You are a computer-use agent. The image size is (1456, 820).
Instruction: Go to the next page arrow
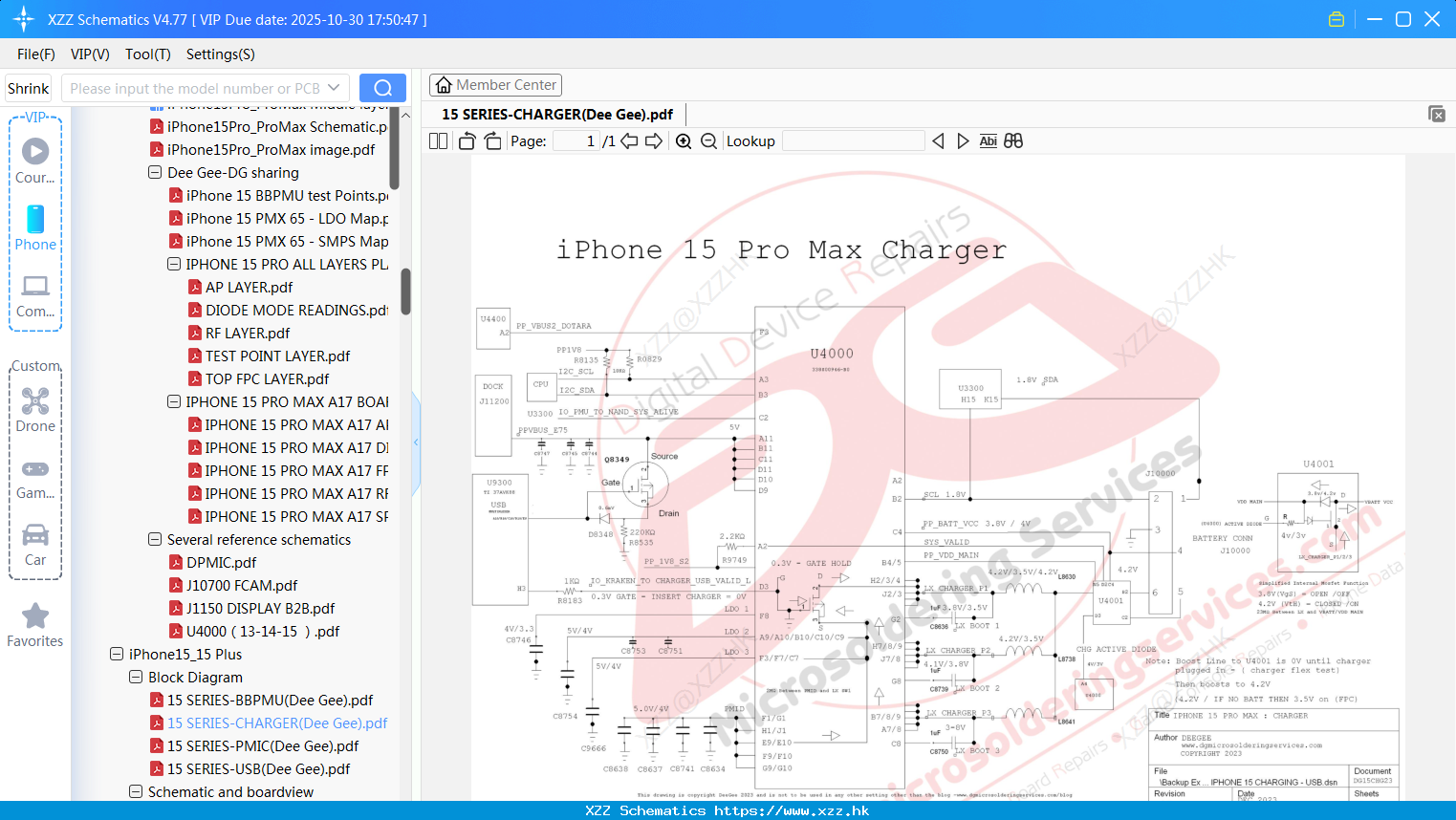[x=654, y=140]
